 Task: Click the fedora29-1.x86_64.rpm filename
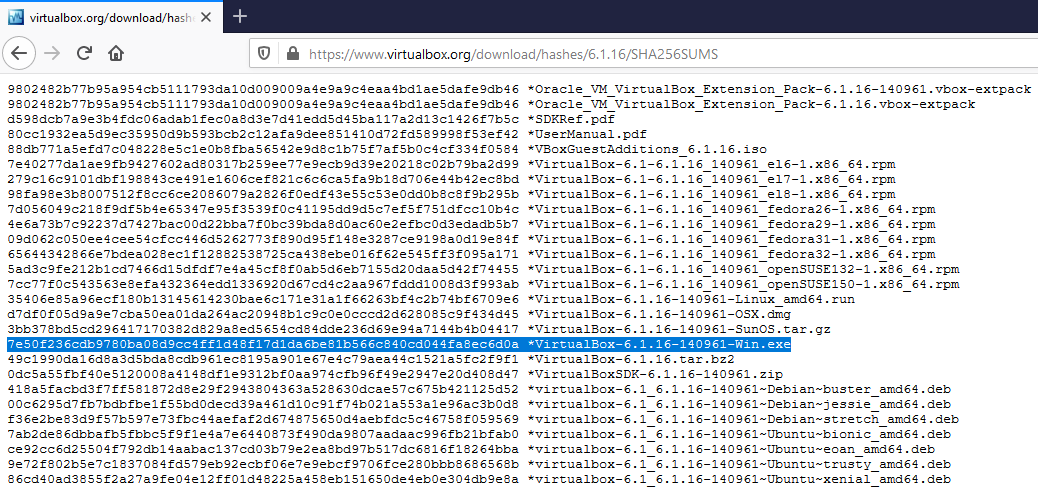(x=731, y=224)
